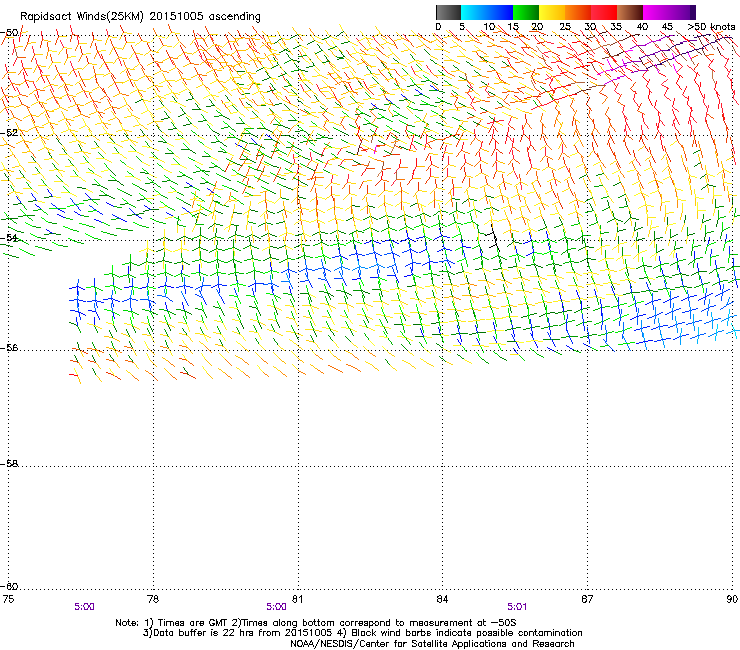
Task: Click the longitude label 75
Action: point(8,599)
